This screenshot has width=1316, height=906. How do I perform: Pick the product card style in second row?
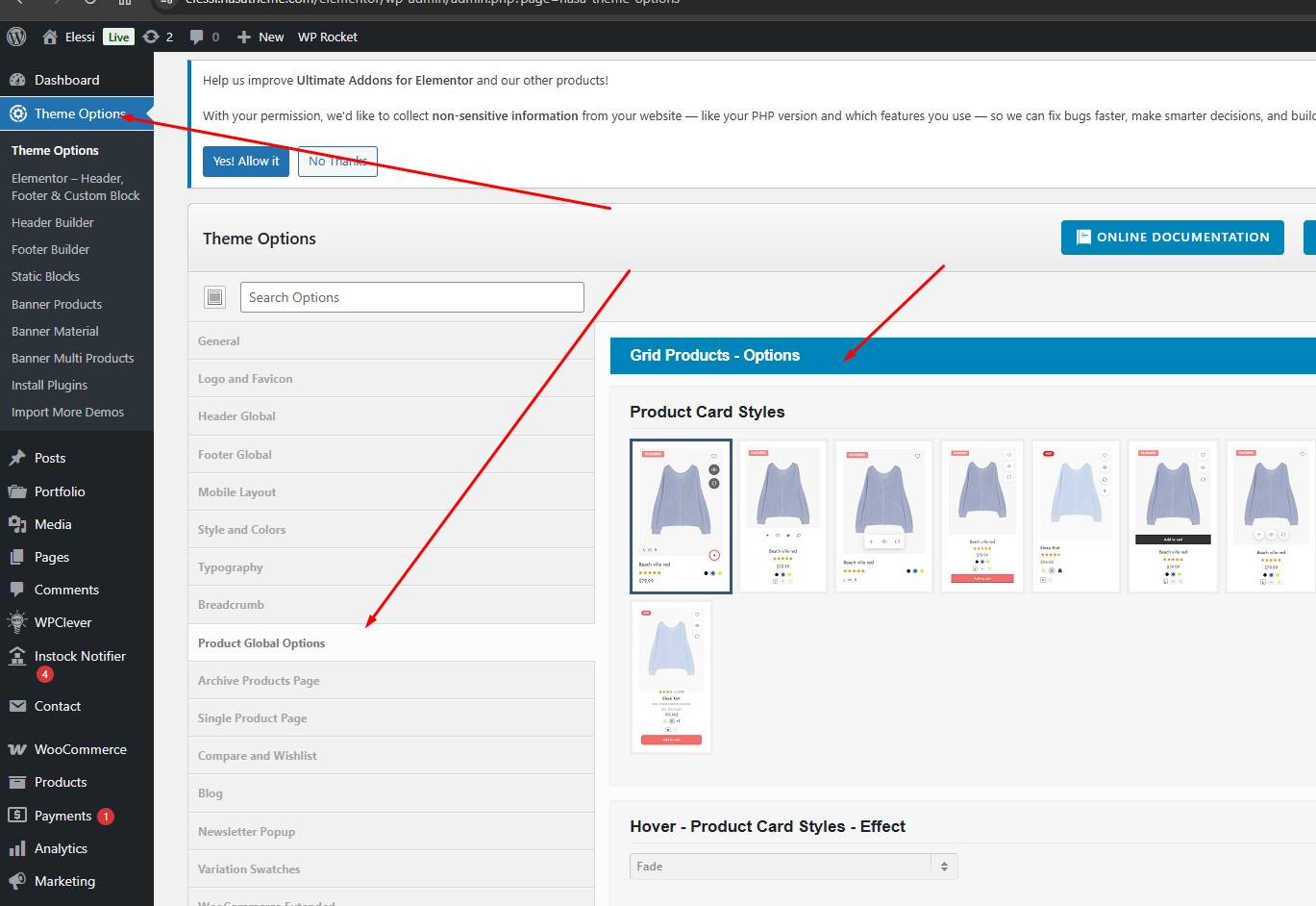coord(671,677)
